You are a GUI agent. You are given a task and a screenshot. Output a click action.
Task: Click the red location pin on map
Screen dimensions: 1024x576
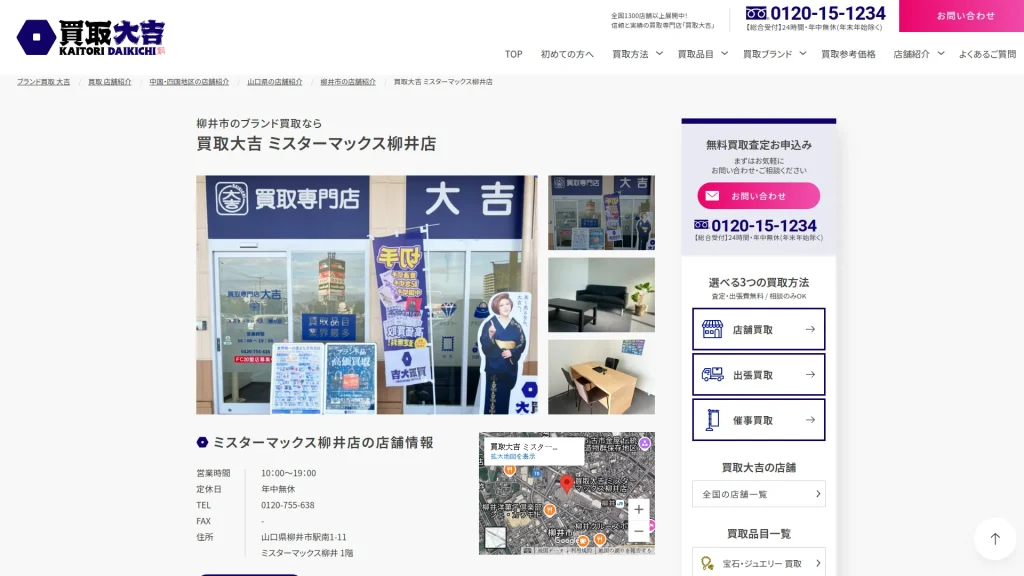[567, 484]
